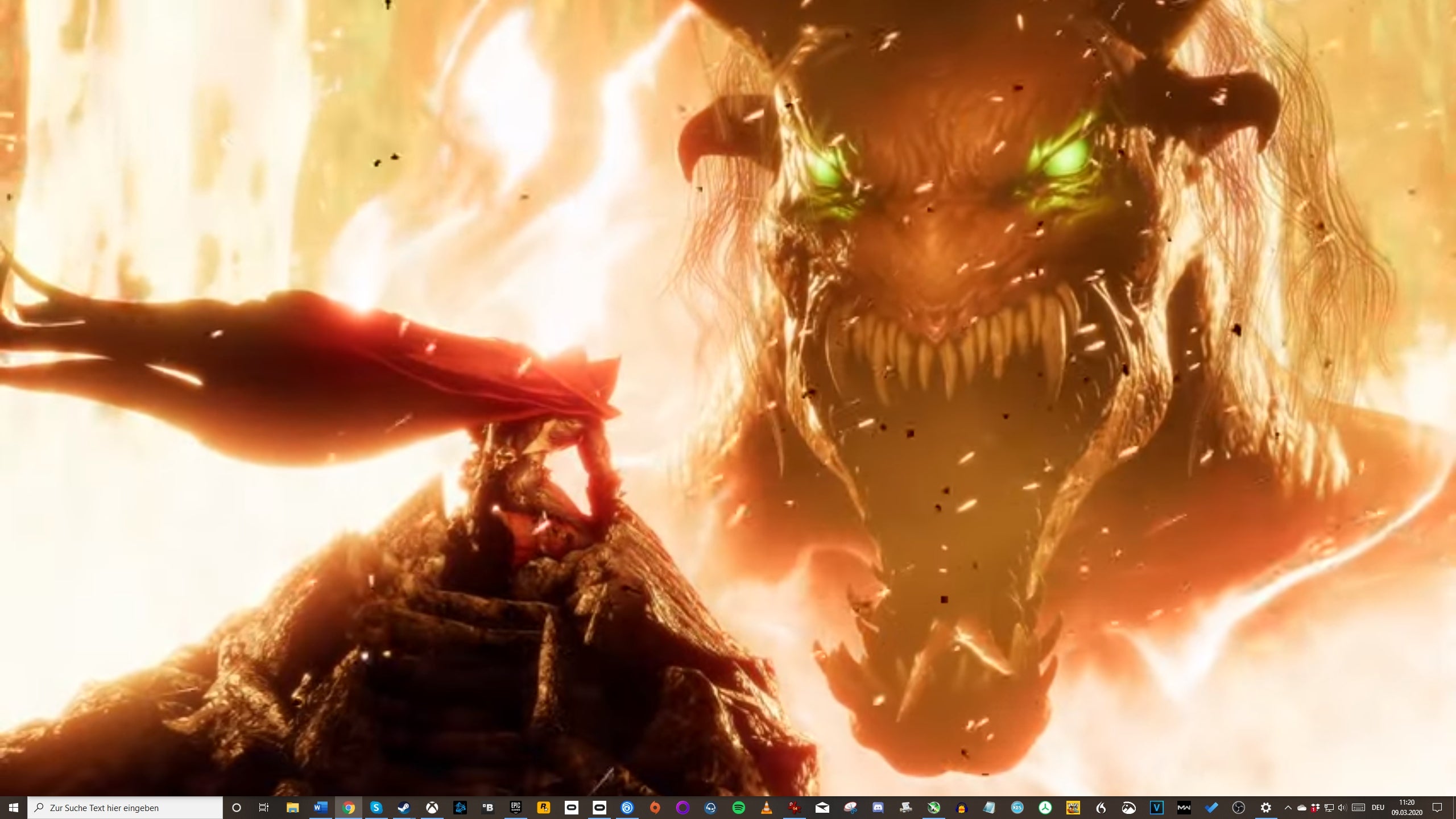Switch to the Google Chrome window

click(348, 808)
